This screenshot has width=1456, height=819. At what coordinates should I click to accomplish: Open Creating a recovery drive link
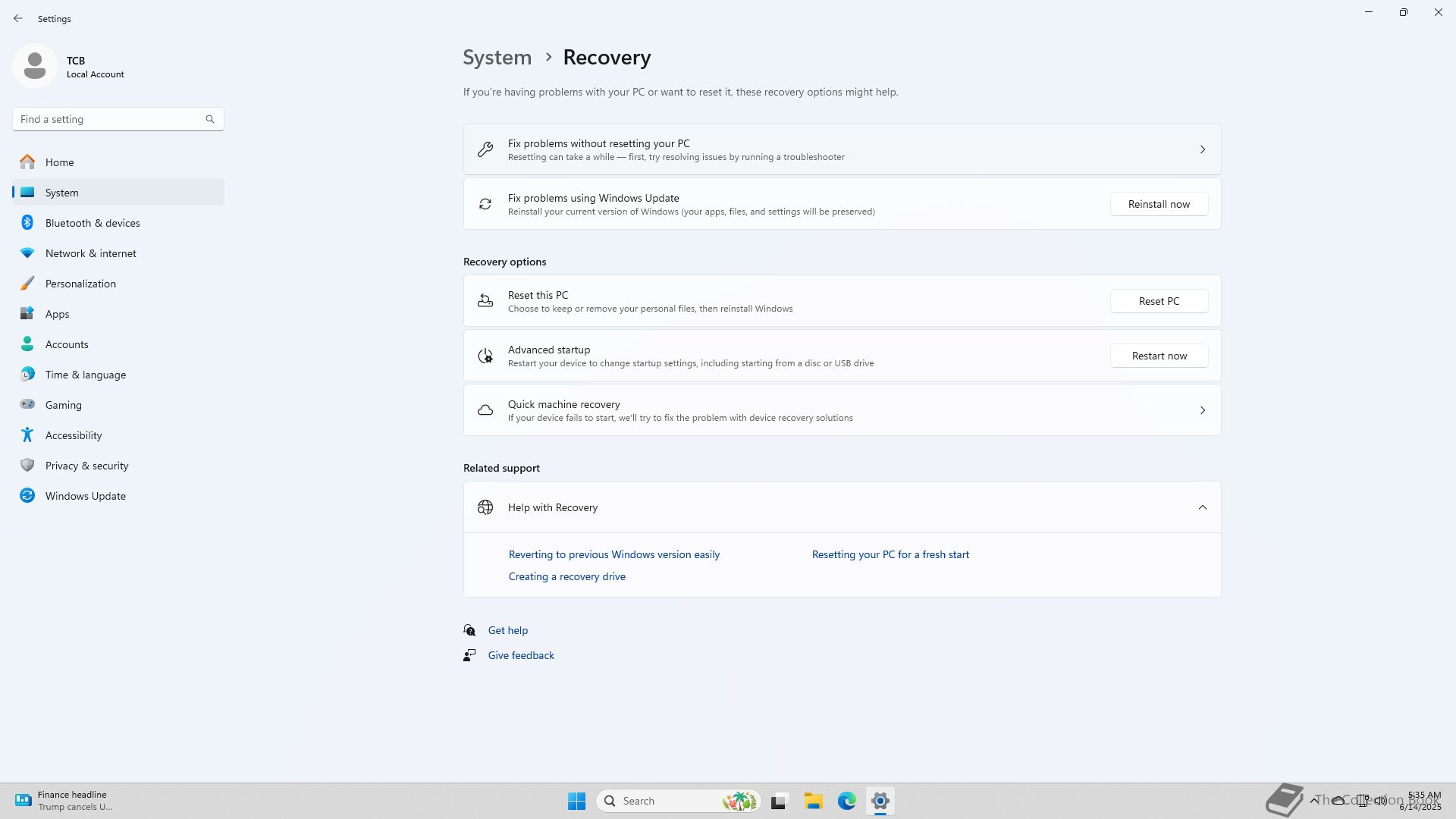coord(566,576)
